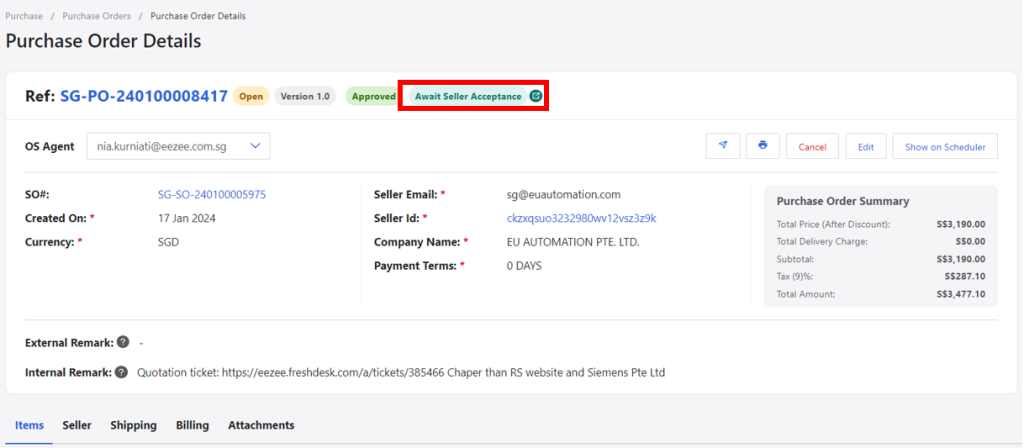Click the print icon button
1024x448 pixels.
[x=763, y=146]
